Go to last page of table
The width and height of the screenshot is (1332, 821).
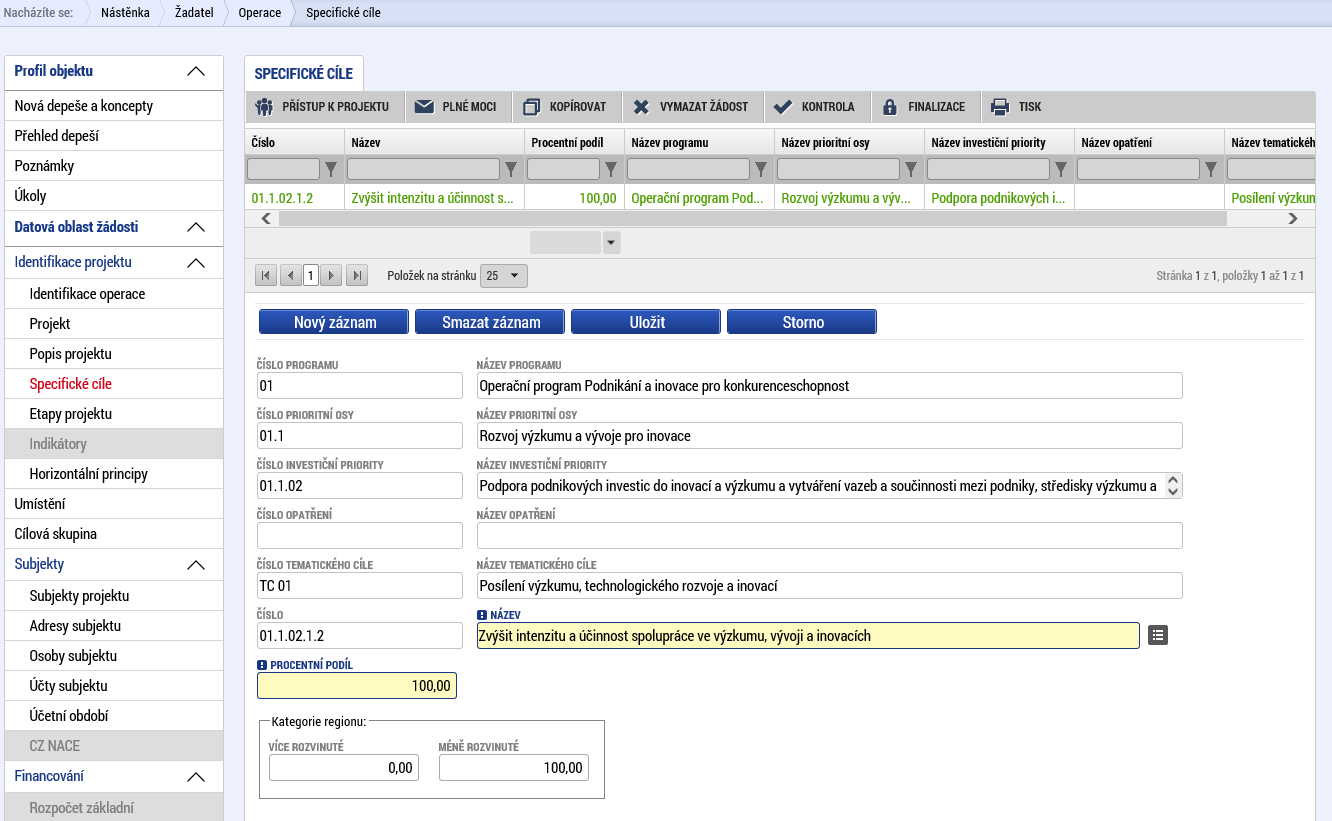point(357,275)
